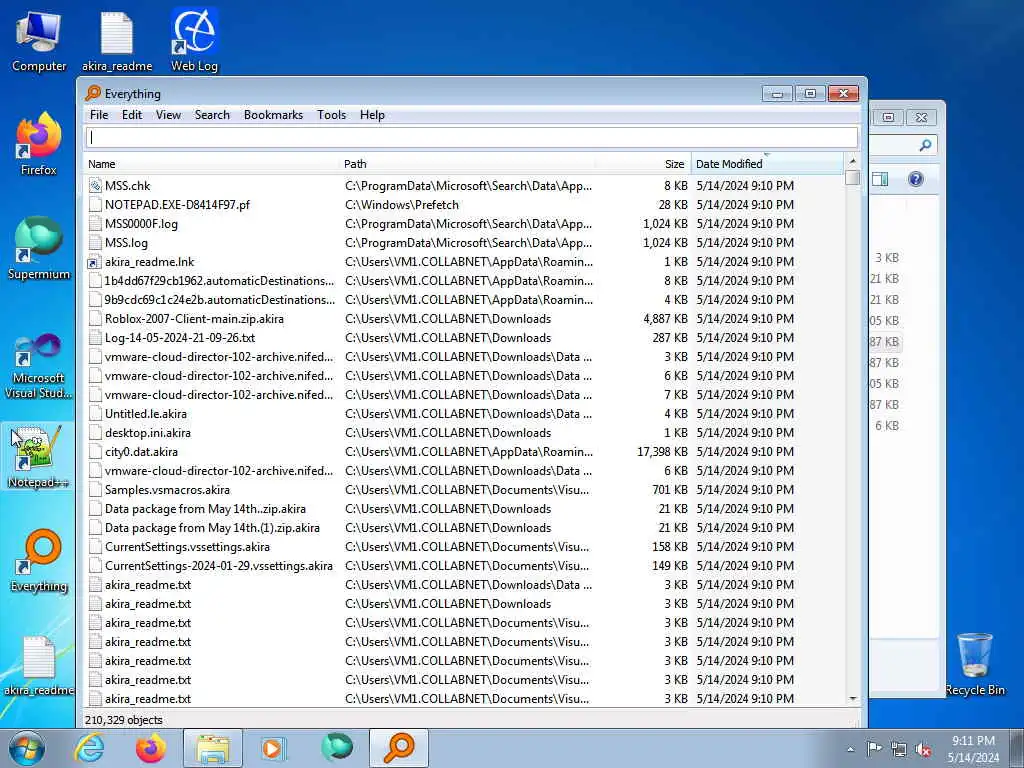This screenshot has height=768, width=1024.
Task: Open the Recycle Bin
Action: 975,664
